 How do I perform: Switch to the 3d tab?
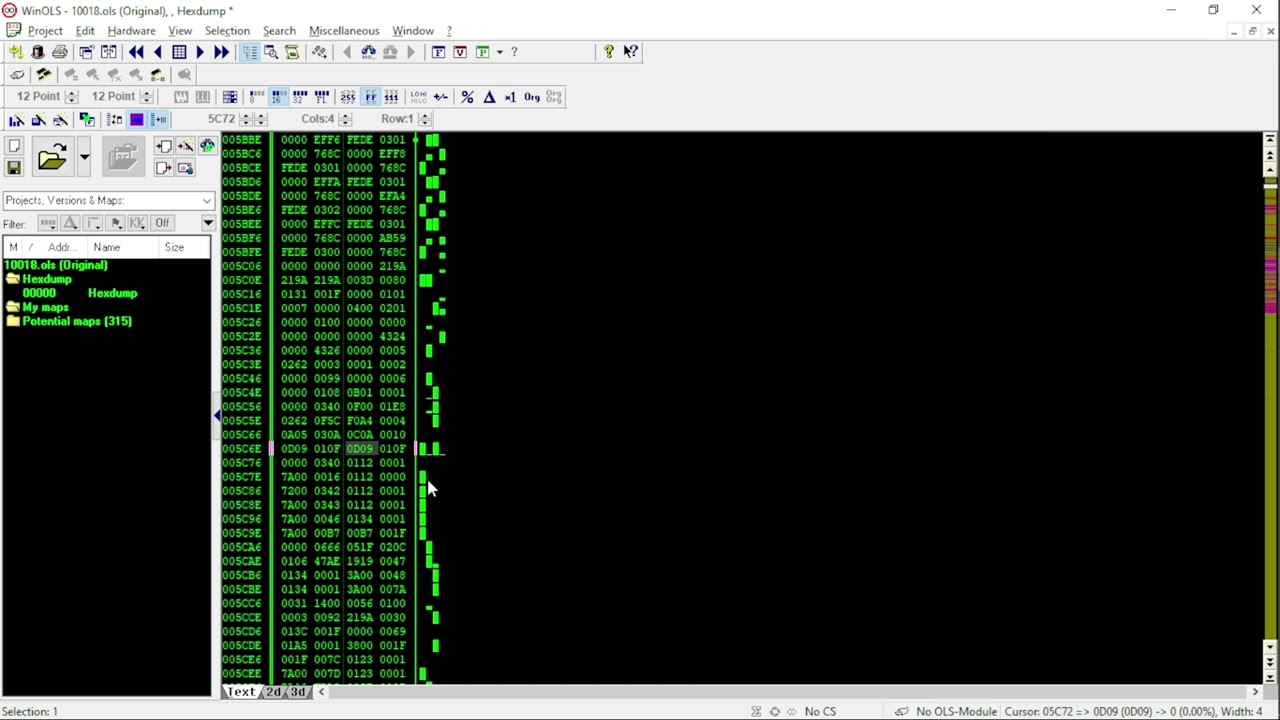298,692
